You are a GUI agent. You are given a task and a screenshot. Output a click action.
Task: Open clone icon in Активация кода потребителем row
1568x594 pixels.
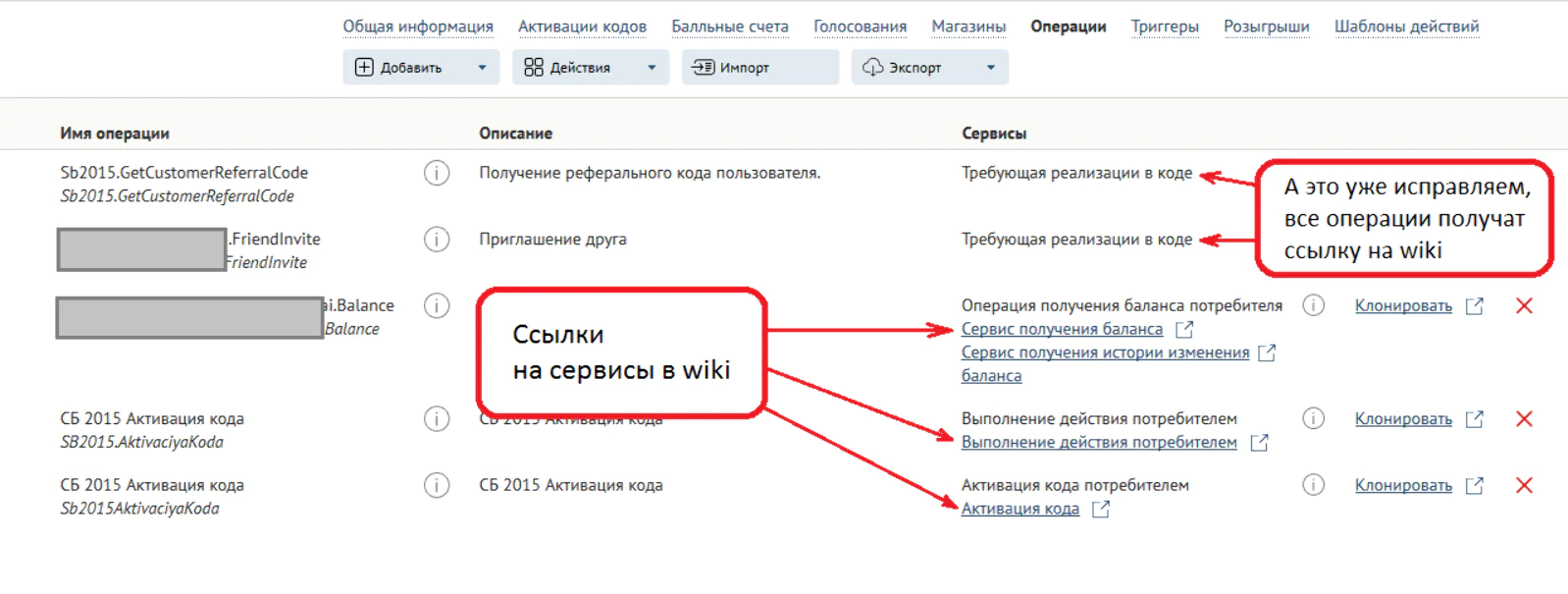pyautogui.click(x=1474, y=485)
